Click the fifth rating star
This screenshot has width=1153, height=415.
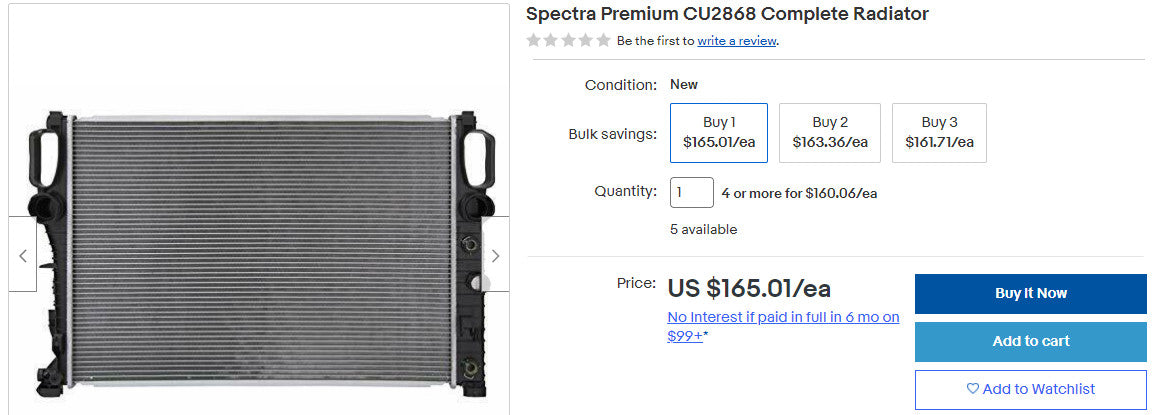tap(603, 41)
